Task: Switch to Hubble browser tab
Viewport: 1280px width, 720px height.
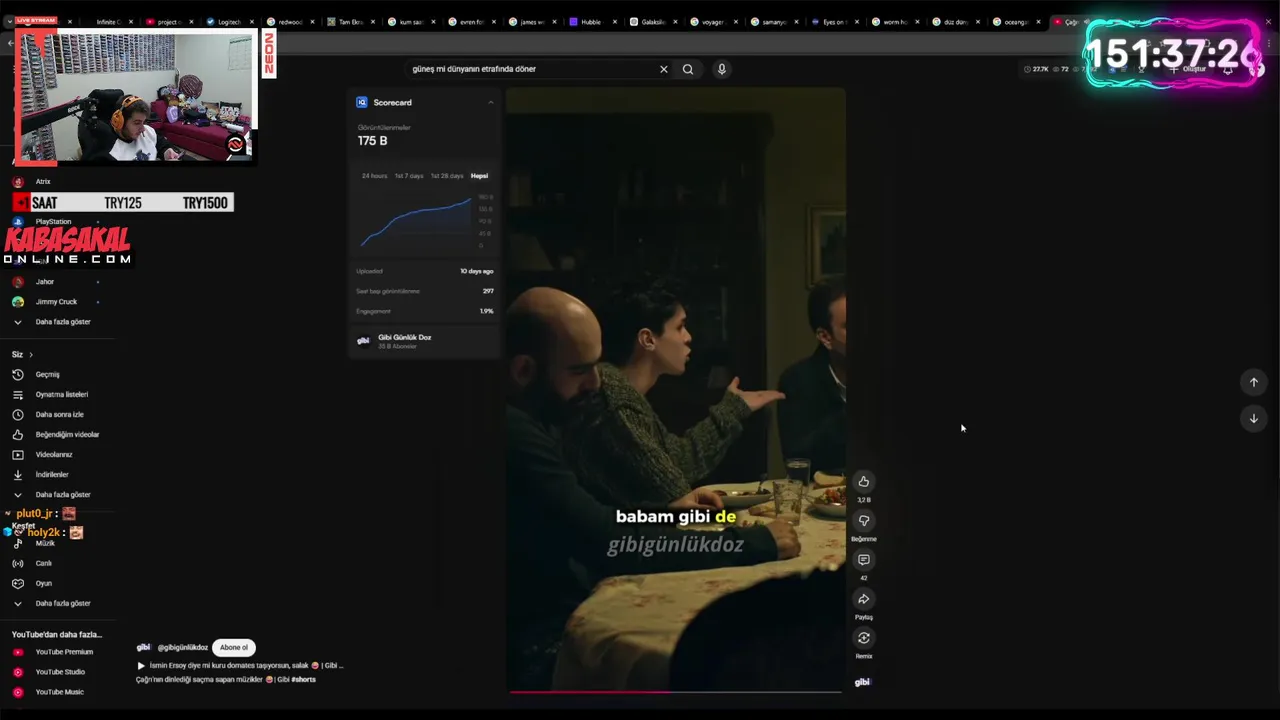Action: click(x=590, y=22)
